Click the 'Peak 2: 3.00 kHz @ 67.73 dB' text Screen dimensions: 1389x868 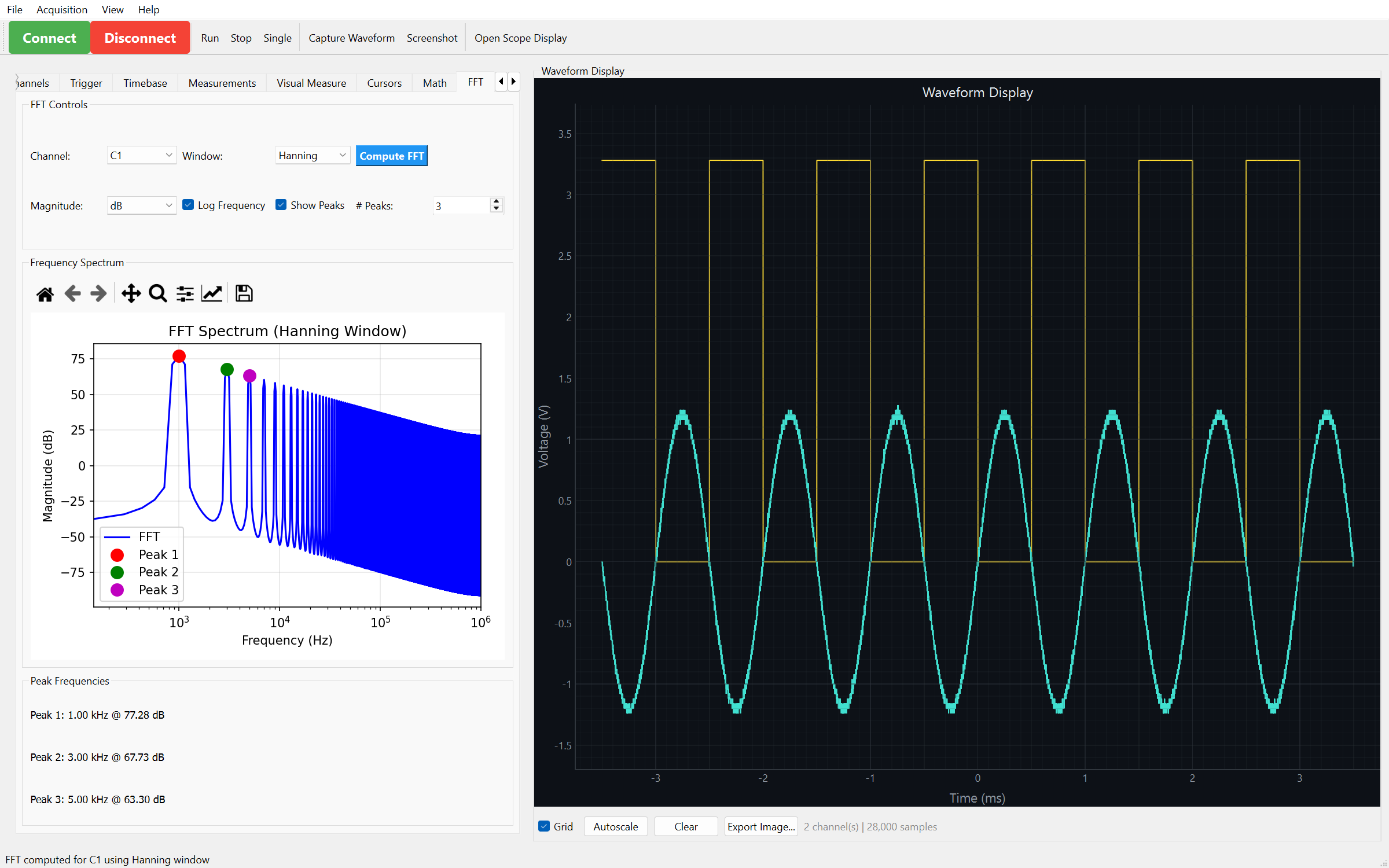click(97, 757)
